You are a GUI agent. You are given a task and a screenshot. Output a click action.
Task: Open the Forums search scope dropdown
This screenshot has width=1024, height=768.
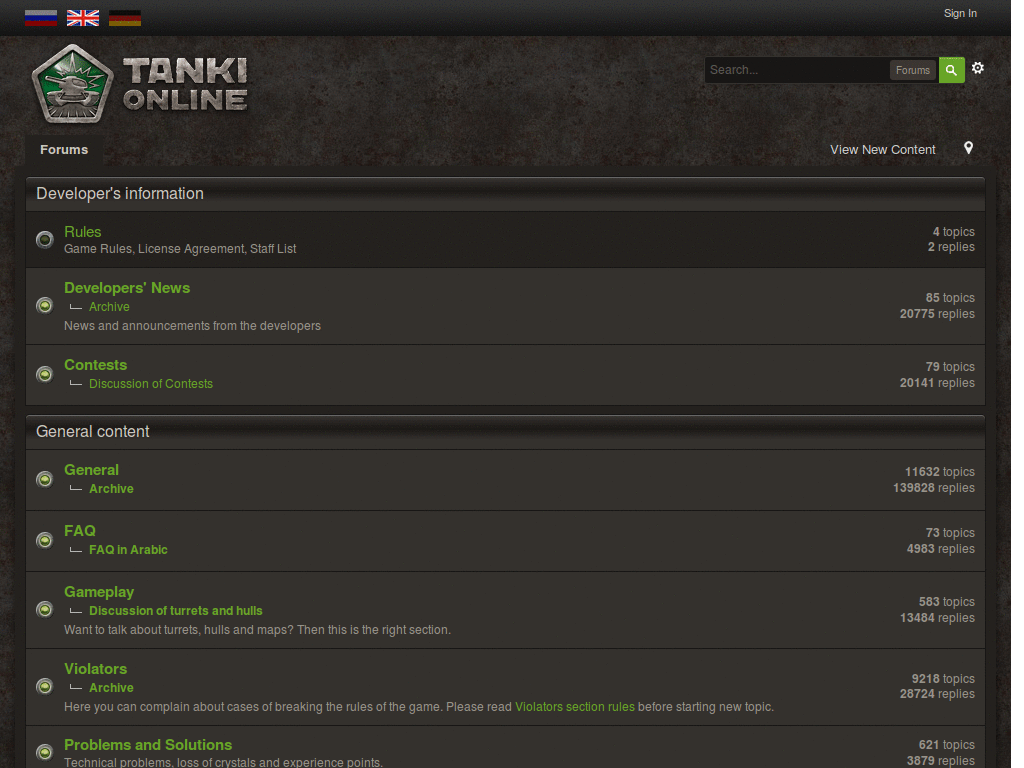click(912, 70)
